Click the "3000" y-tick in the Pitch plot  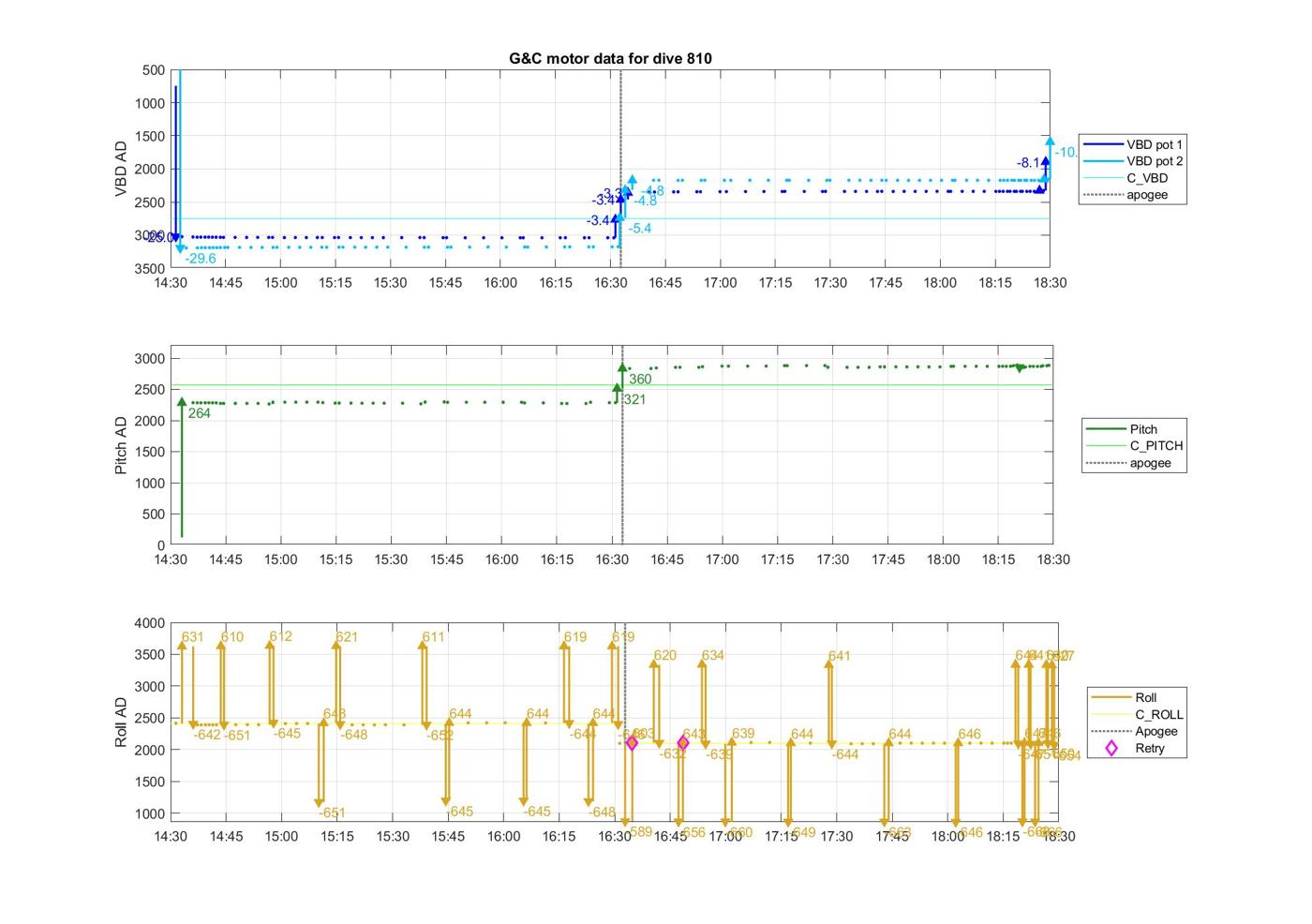(x=150, y=359)
